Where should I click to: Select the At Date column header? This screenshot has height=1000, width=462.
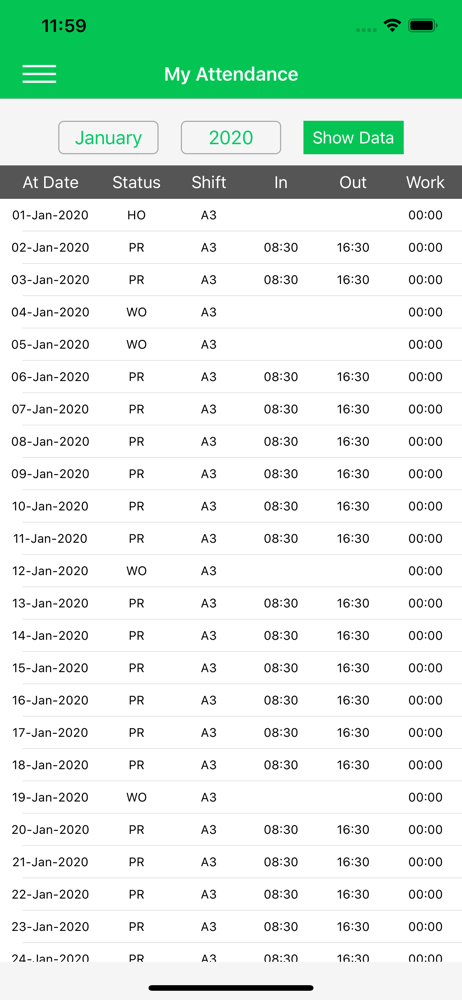(50, 182)
